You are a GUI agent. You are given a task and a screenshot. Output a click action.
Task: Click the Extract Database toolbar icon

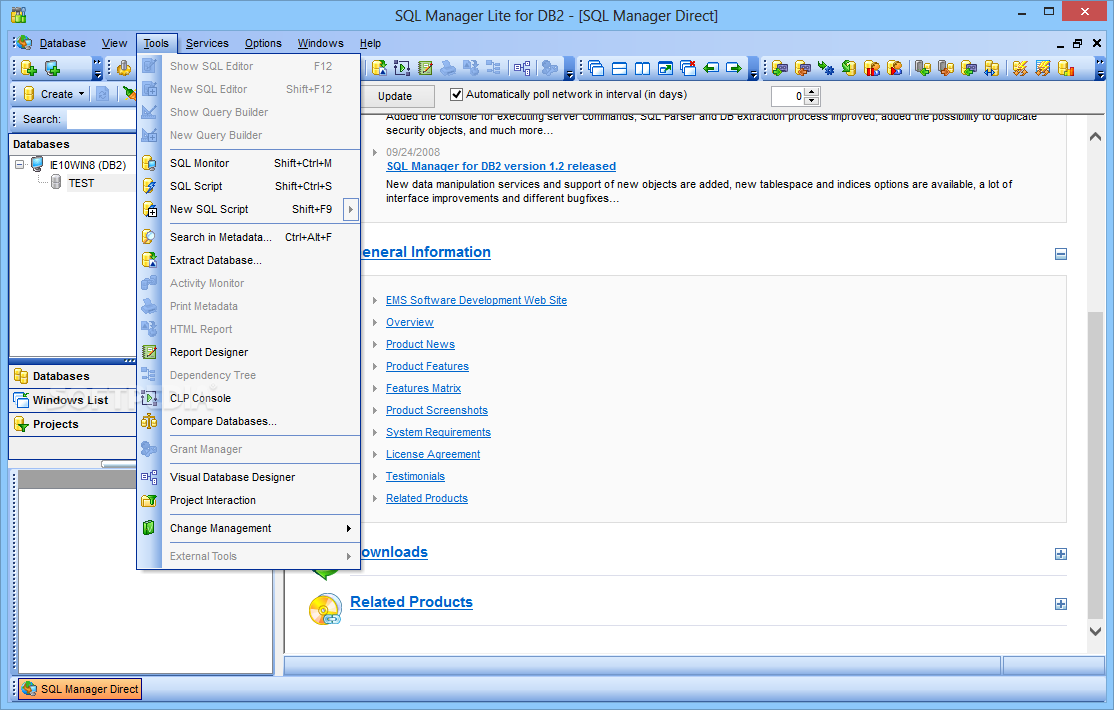(379, 68)
